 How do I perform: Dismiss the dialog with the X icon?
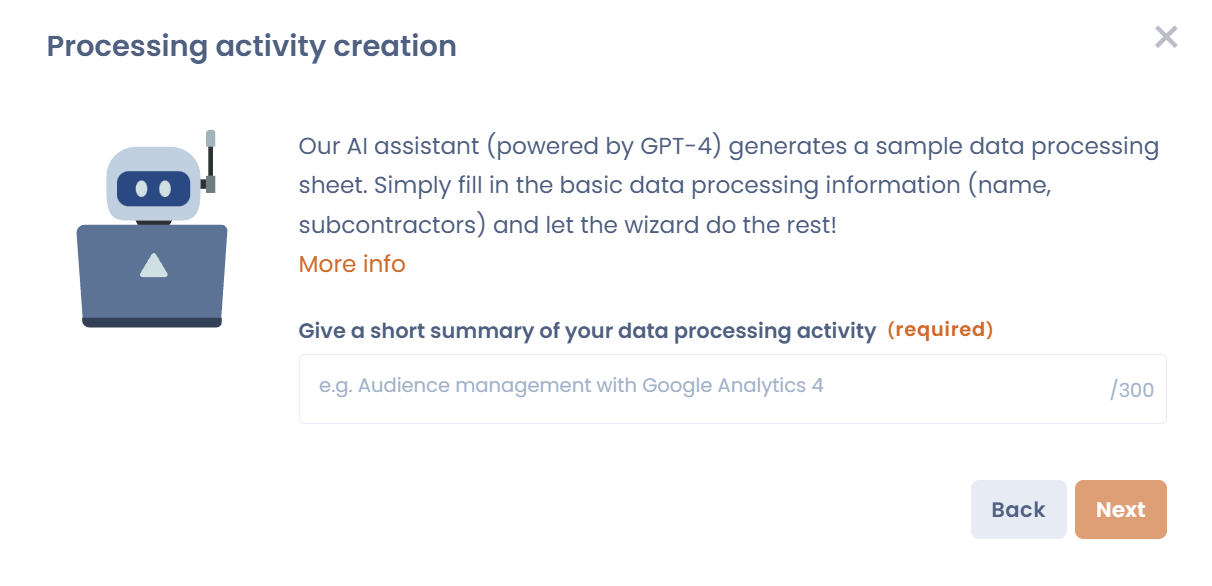(1166, 37)
